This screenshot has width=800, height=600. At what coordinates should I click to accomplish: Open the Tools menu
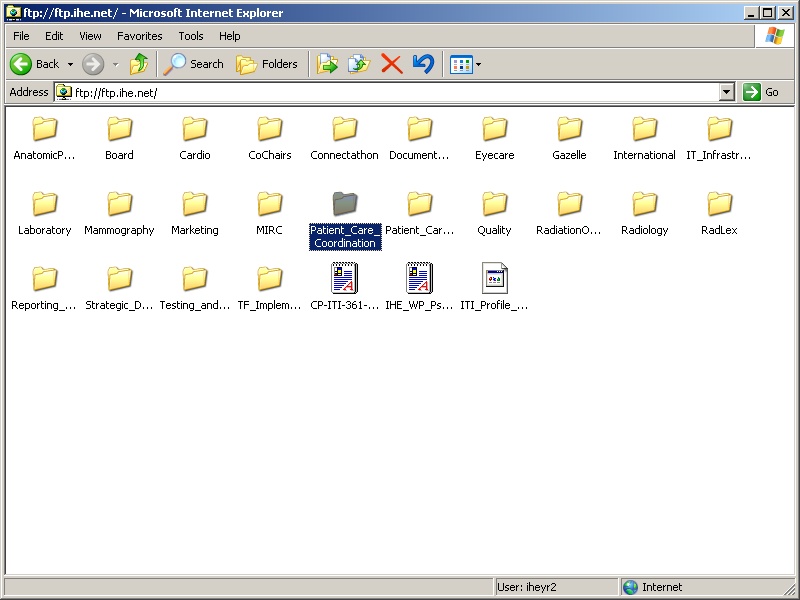click(191, 36)
